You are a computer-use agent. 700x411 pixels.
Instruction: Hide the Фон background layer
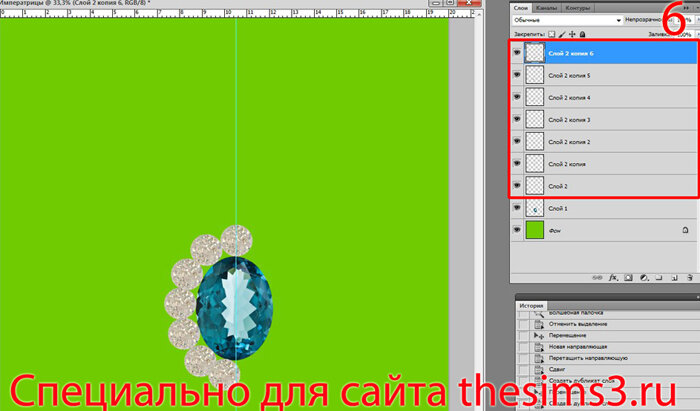pyautogui.click(x=517, y=232)
